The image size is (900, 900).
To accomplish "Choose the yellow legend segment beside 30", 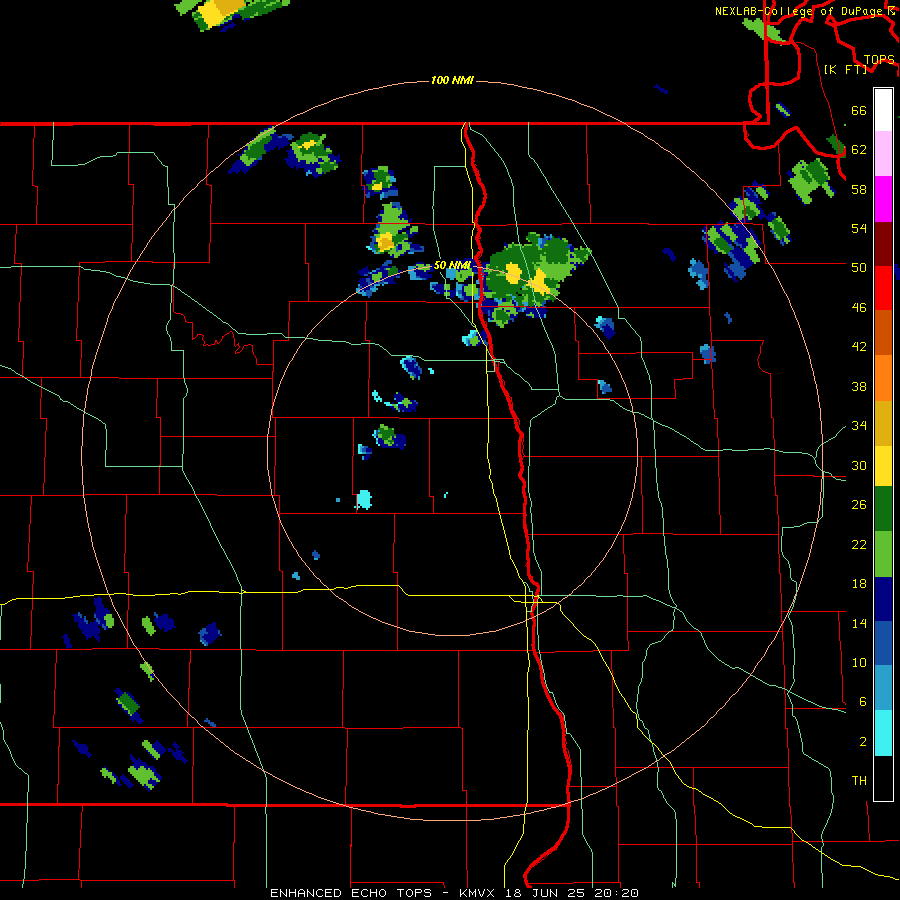I will click(883, 466).
